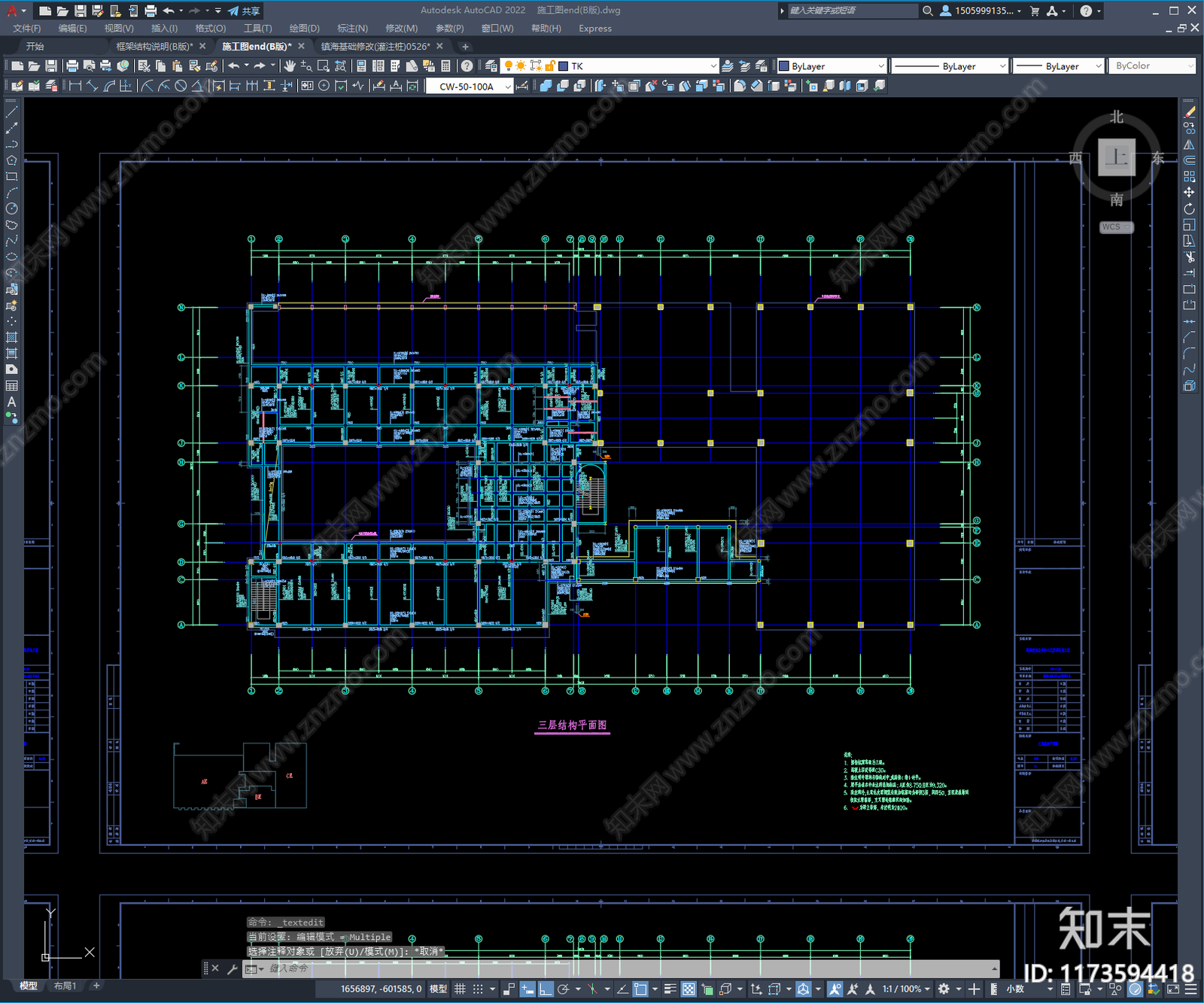This screenshot has height=1003, width=1204.
Task: Open the QuickCalc calculator icon
Action: click(x=445, y=66)
